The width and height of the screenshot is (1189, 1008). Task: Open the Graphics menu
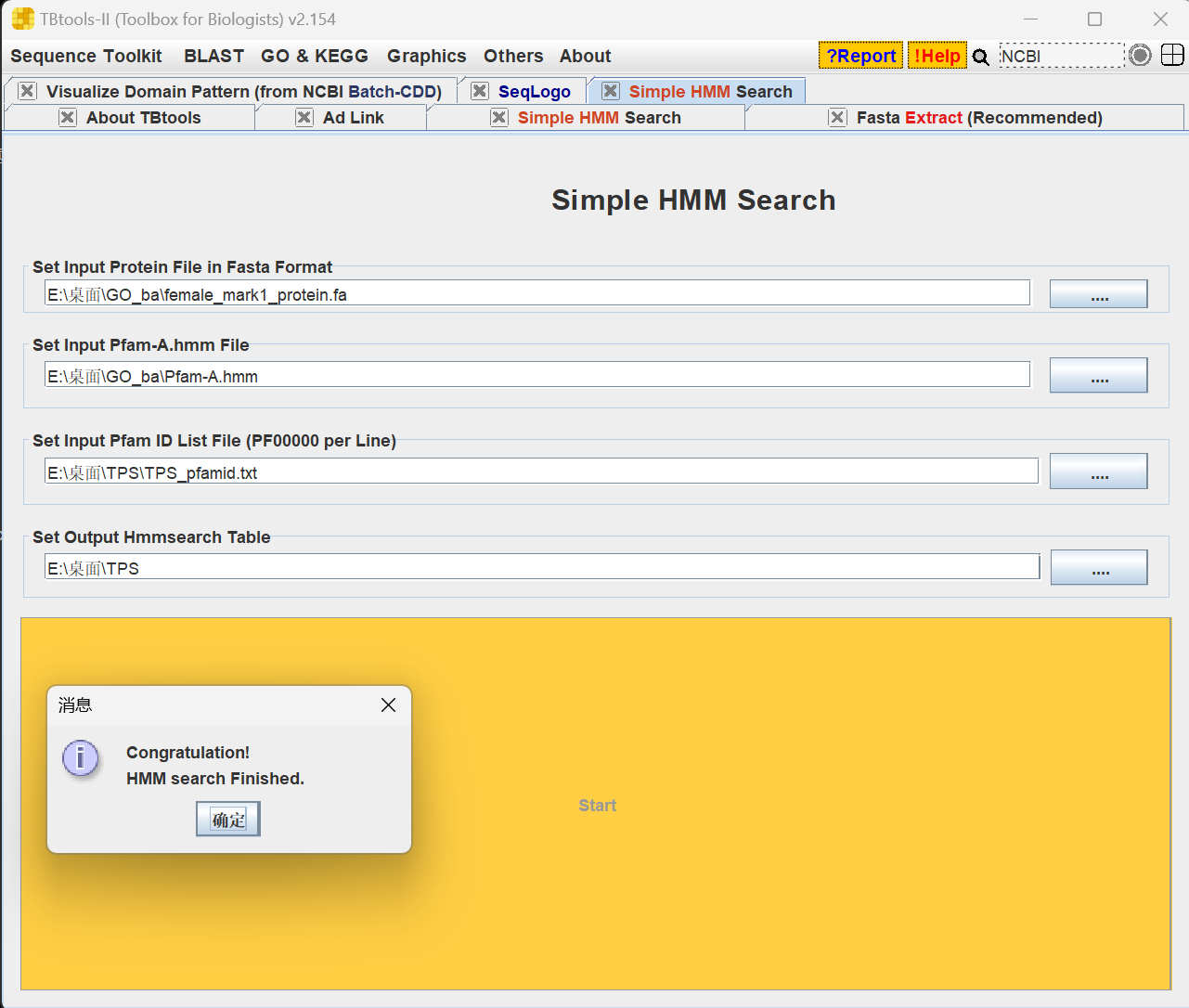click(x=427, y=56)
